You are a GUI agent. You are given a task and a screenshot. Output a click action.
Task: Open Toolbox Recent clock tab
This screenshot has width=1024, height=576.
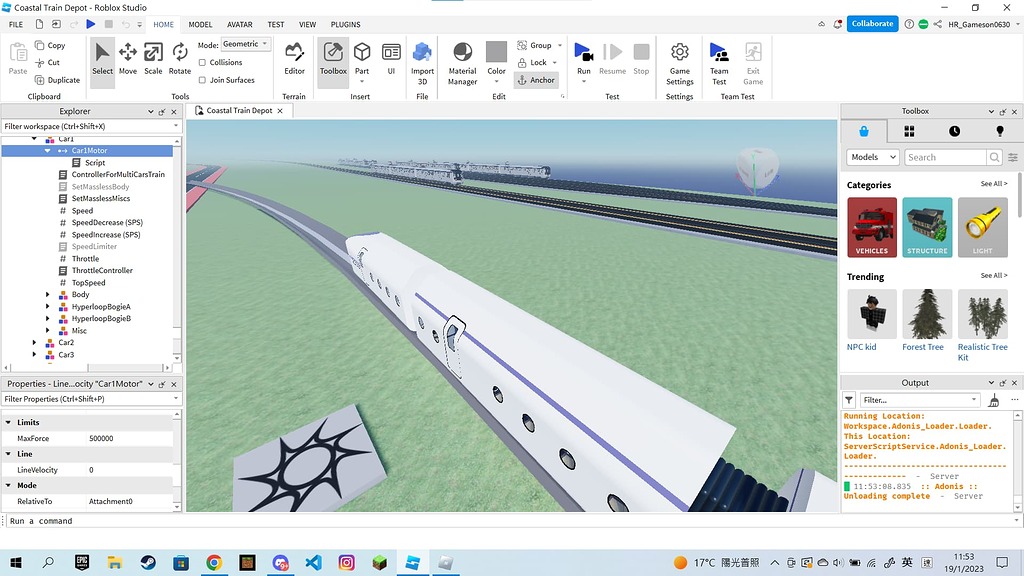coord(954,131)
